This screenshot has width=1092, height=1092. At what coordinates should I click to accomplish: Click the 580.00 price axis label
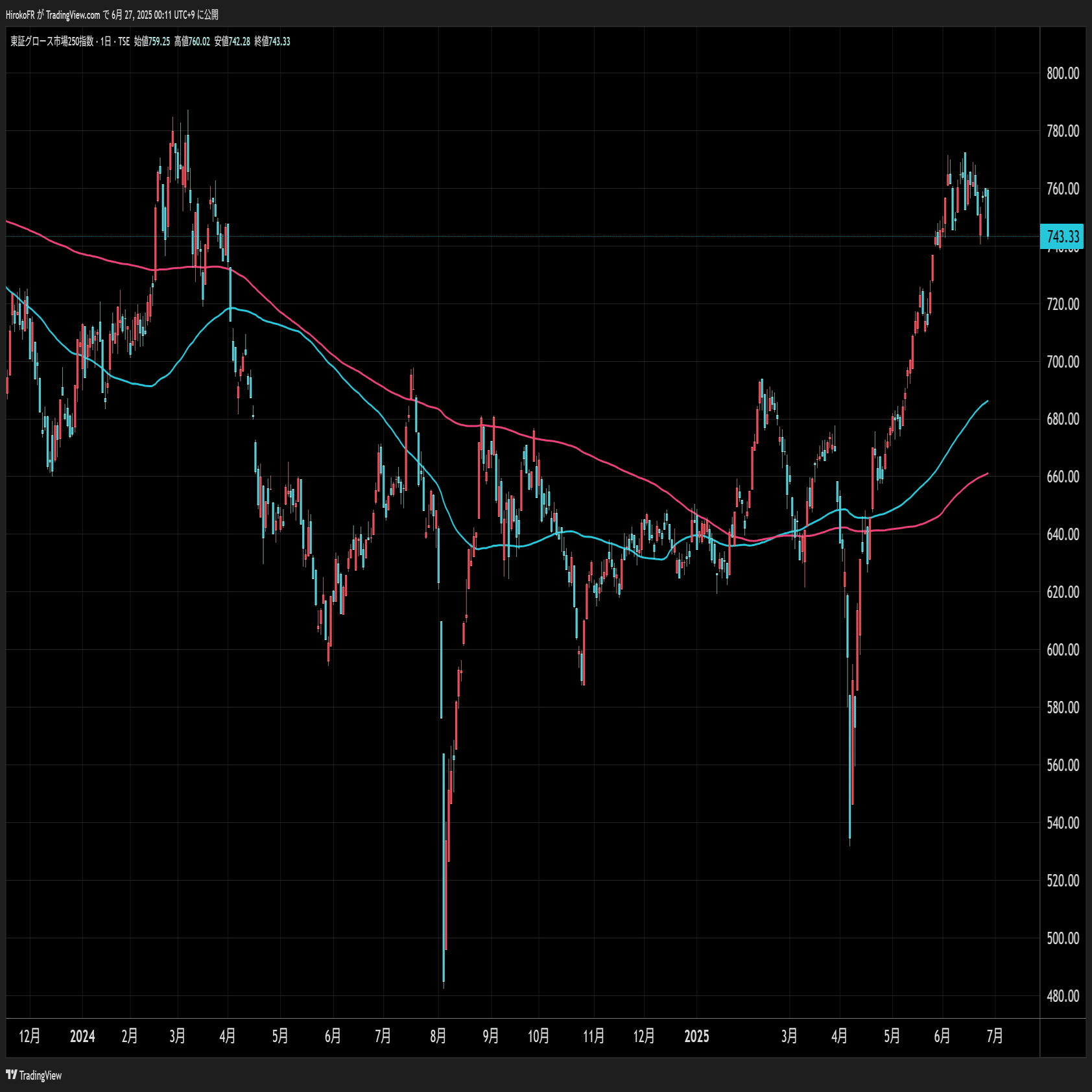click(x=1063, y=707)
